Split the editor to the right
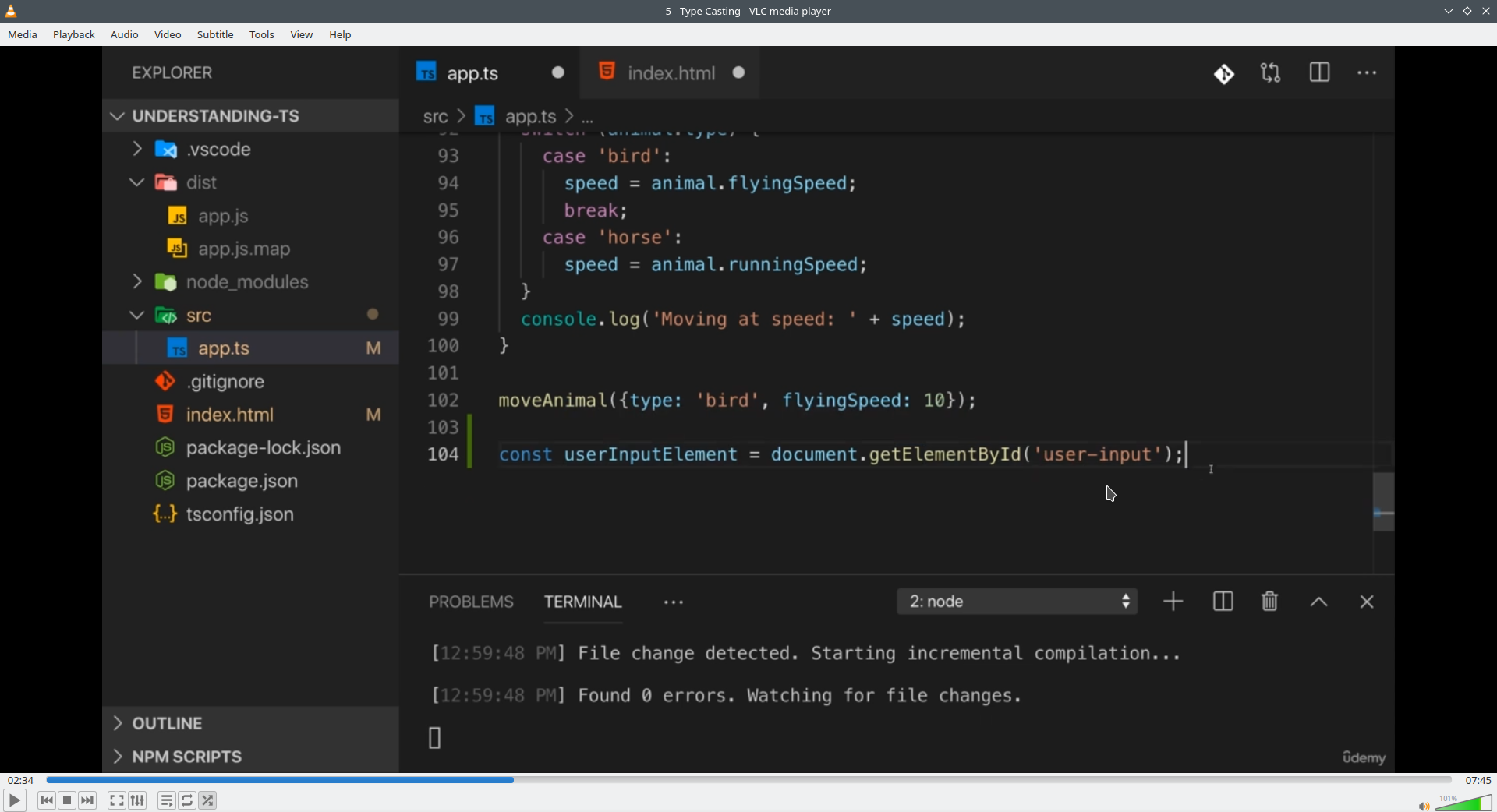This screenshot has height=812, width=1497. click(1319, 73)
